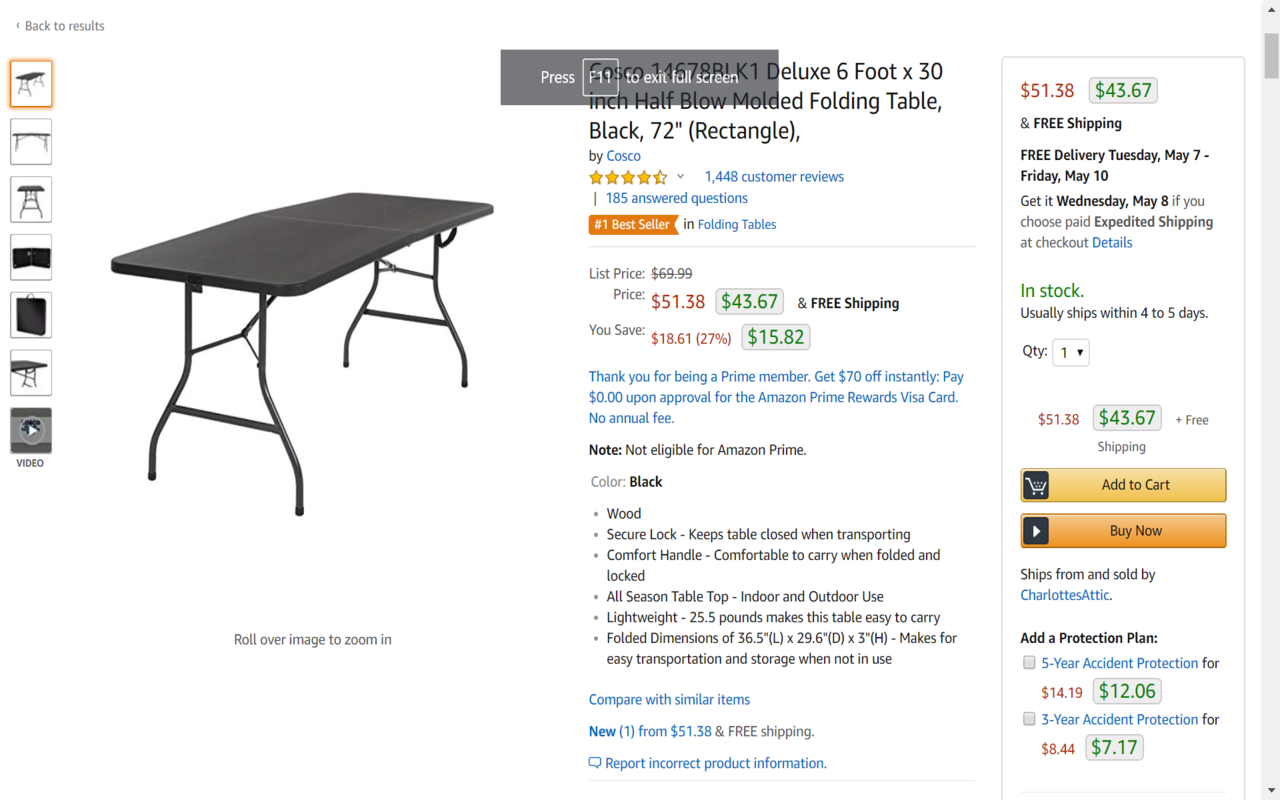Click the Back to results arrow

point(17,26)
